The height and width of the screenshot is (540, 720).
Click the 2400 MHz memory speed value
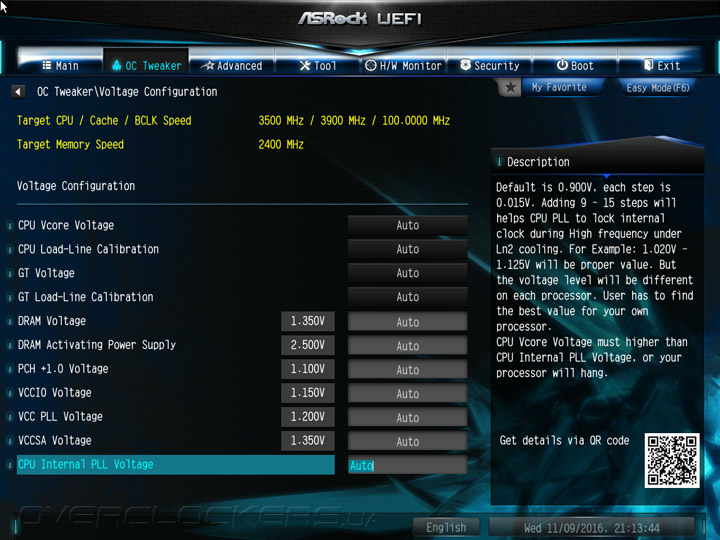[281, 145]
